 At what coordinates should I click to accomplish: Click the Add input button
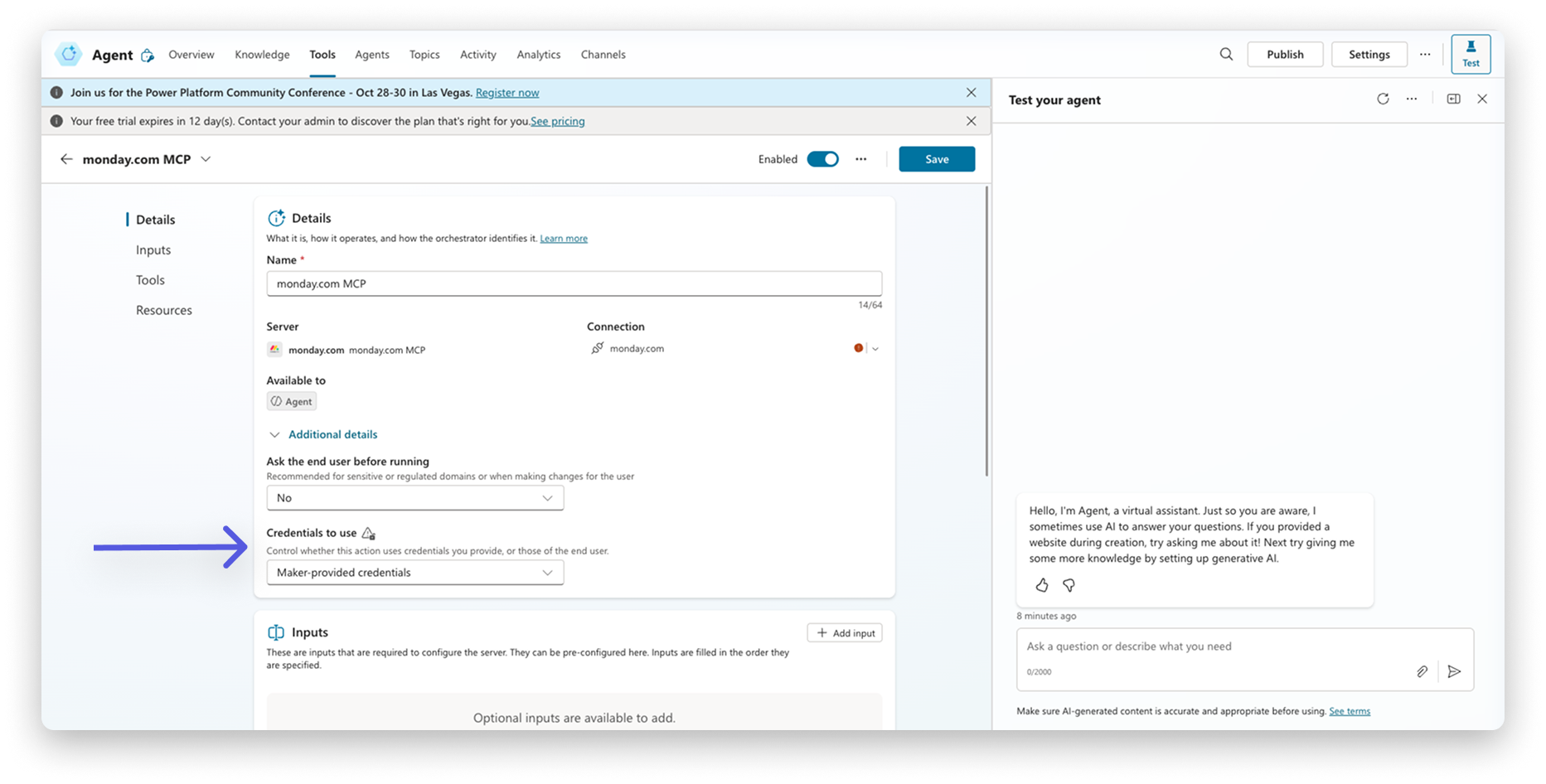click(x=845, y=633)
